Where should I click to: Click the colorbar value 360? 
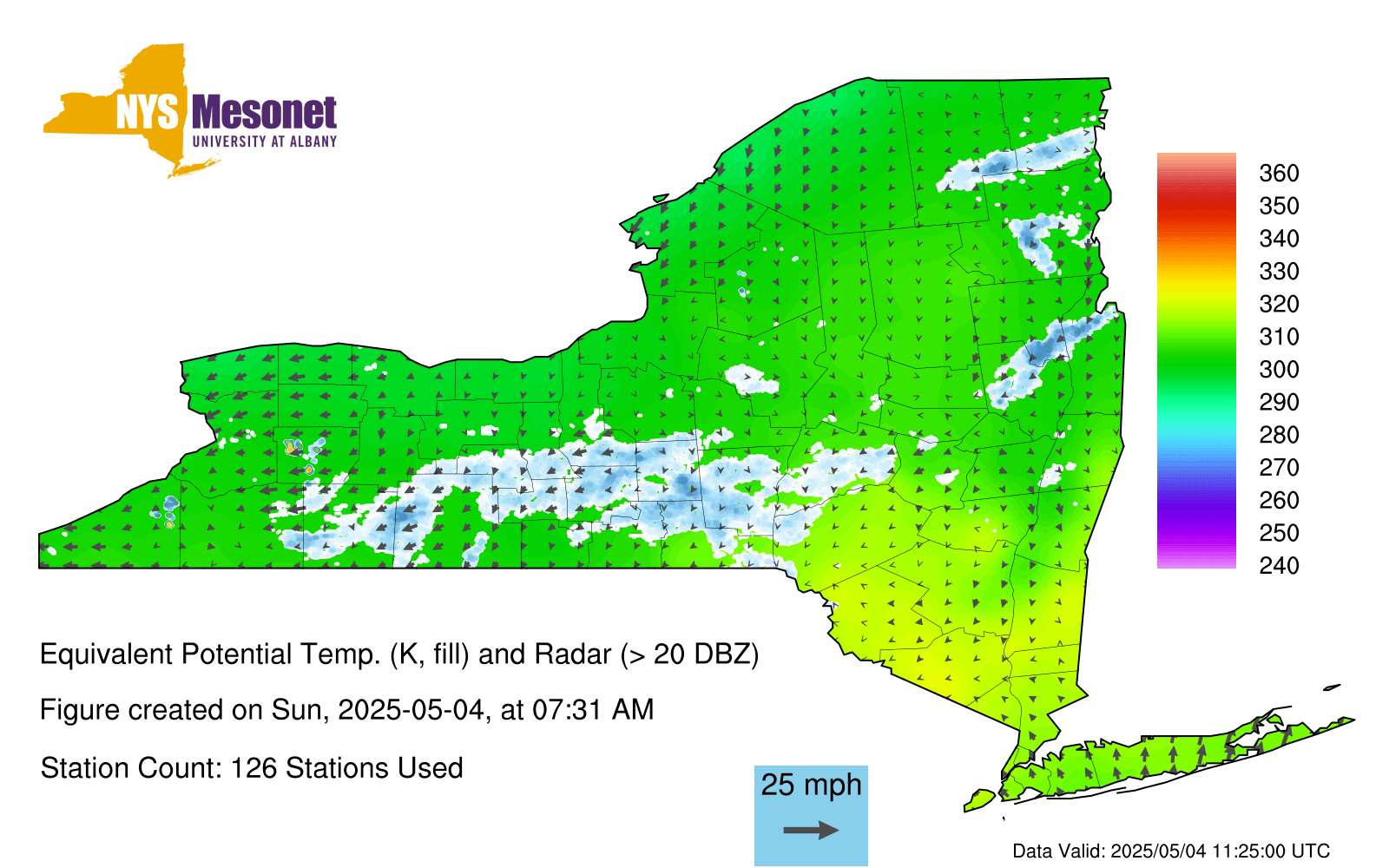[1279, 174]
